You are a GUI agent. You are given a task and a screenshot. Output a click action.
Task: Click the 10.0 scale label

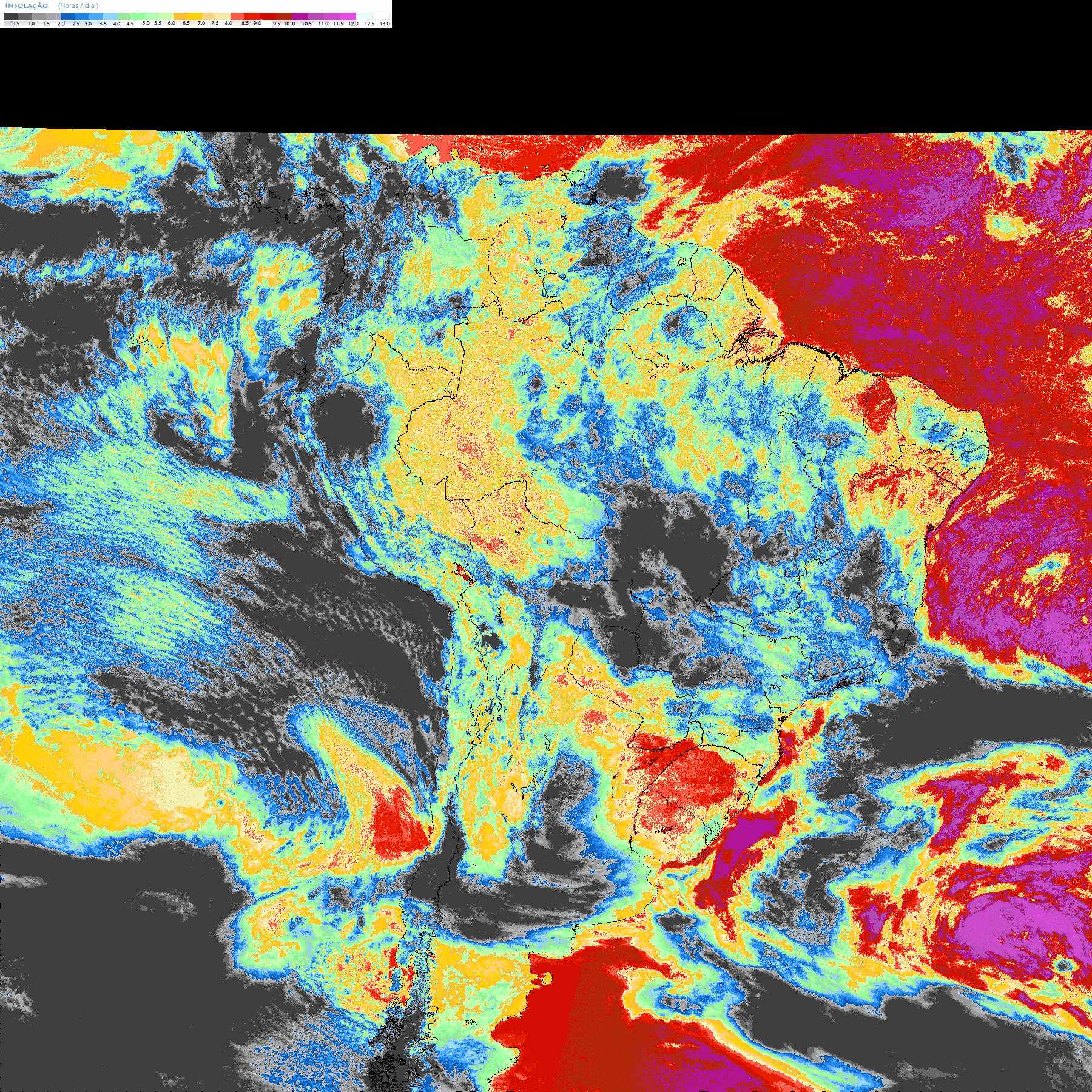point(289,24)
